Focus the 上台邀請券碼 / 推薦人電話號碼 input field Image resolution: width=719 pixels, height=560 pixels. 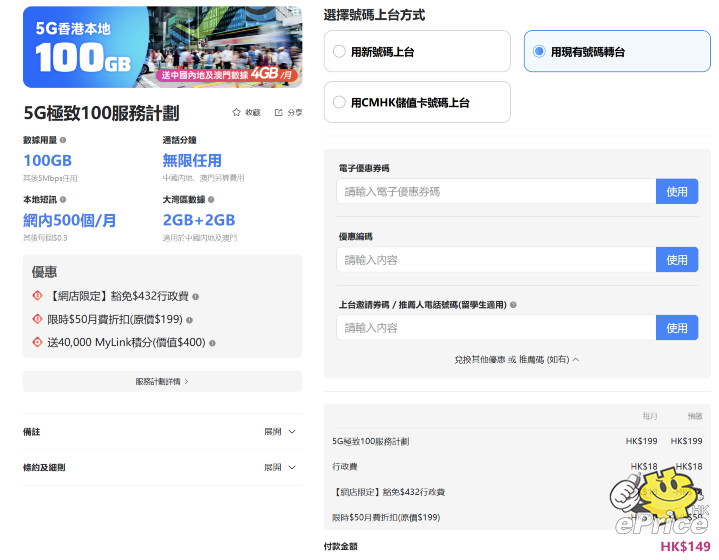pyautogui.click(x=496, y=327)
